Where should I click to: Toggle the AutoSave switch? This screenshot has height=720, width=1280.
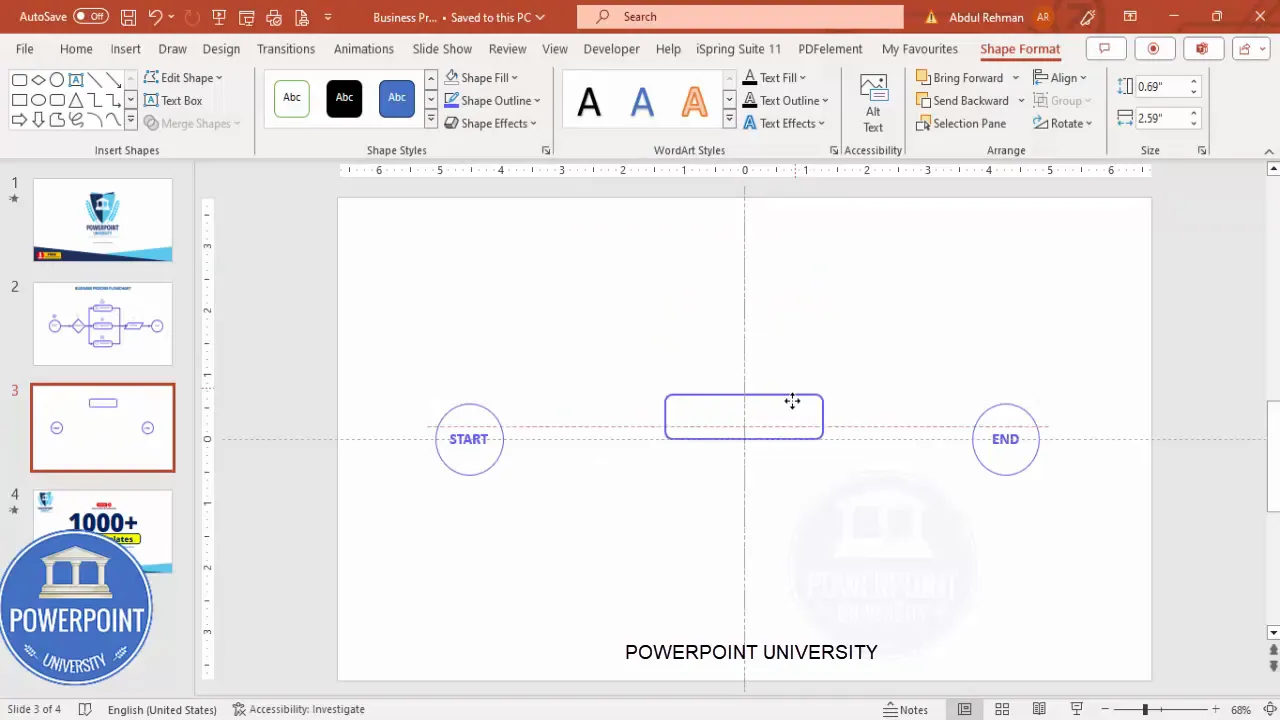click(x=91, y=17)
